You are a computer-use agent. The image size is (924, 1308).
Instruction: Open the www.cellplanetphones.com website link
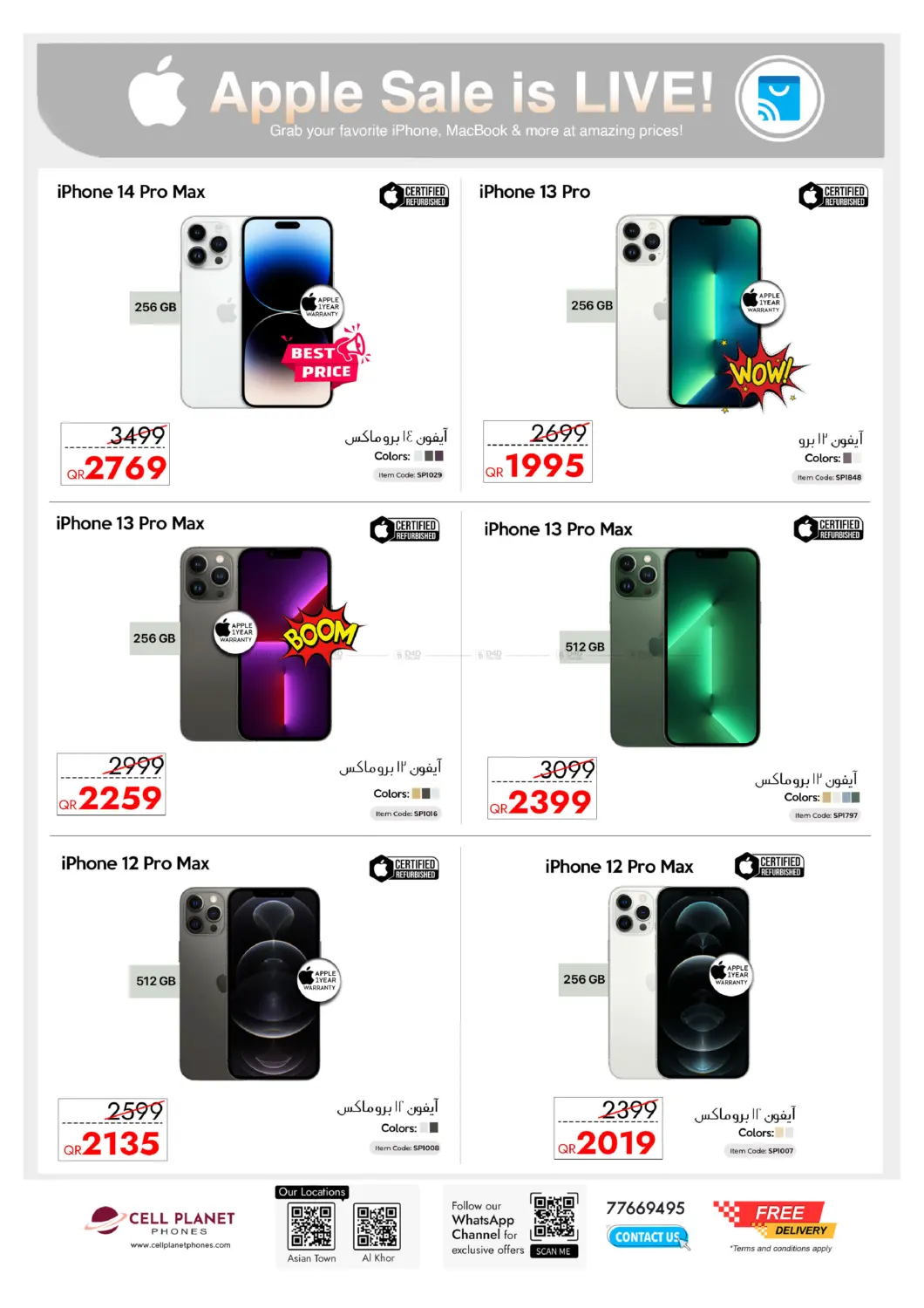(180, 1245)
